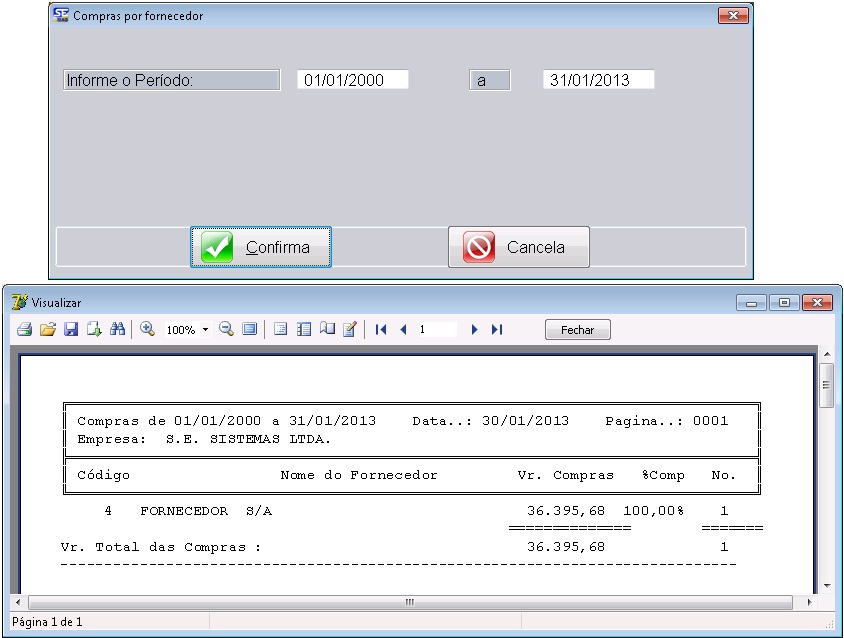Save the report using the diskette icon

71,329
